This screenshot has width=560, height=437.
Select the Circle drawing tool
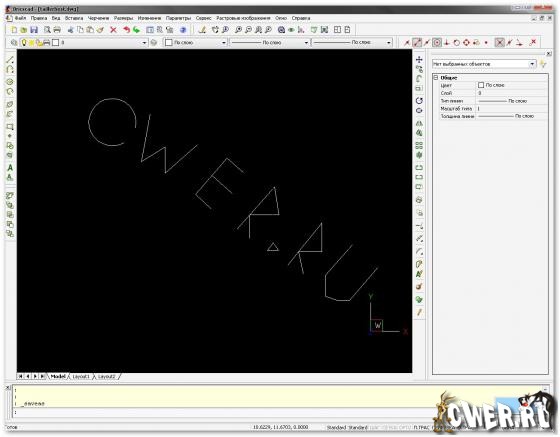[10, 82]
